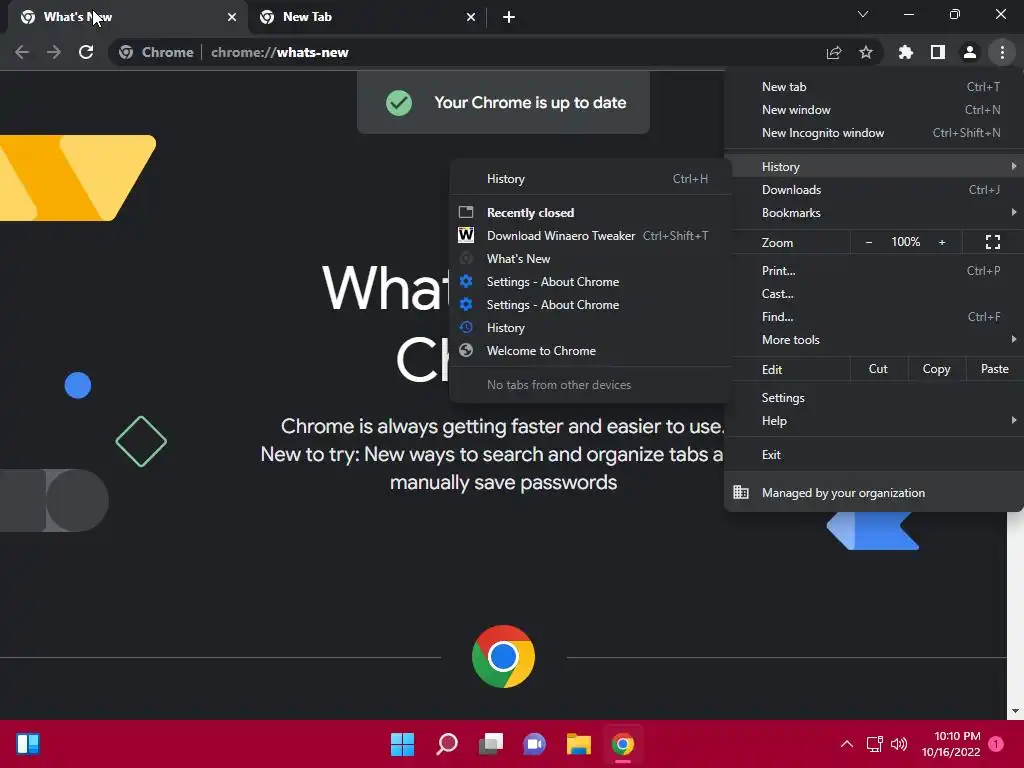Choose Exit from the menu

[874, 455]
